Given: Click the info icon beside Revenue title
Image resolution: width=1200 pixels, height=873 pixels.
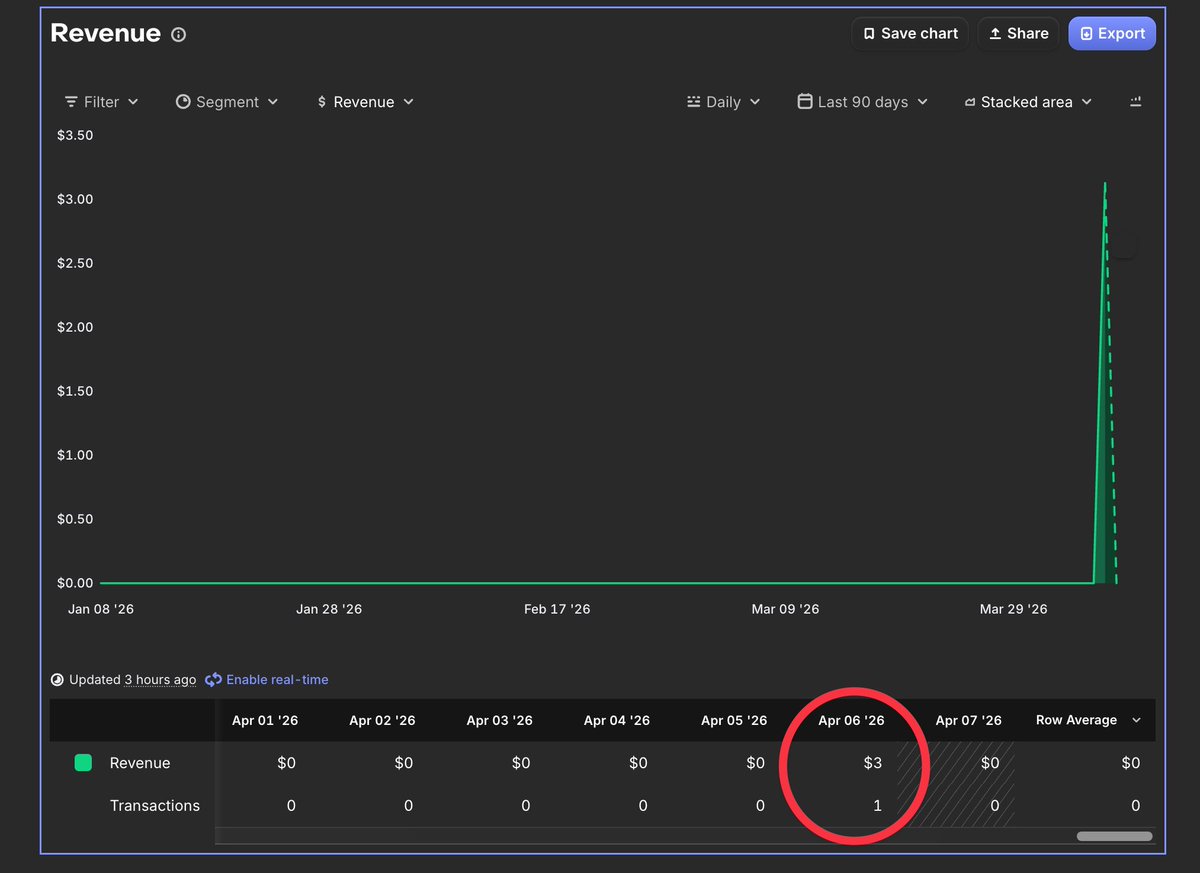Looking at the screenshot, I should tap(179, 34).
